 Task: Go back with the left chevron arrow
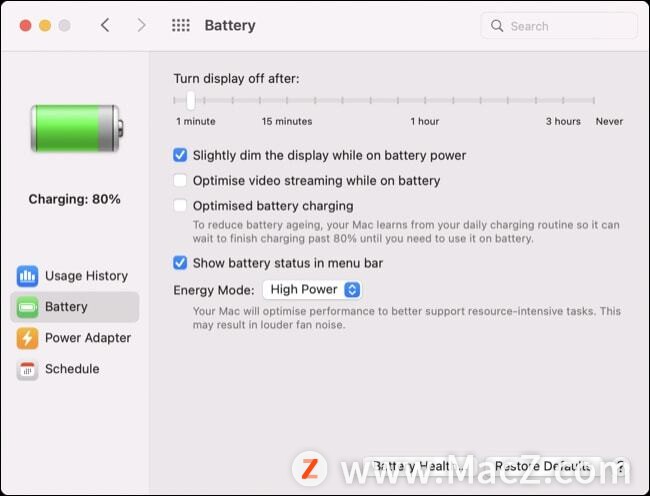105,25
